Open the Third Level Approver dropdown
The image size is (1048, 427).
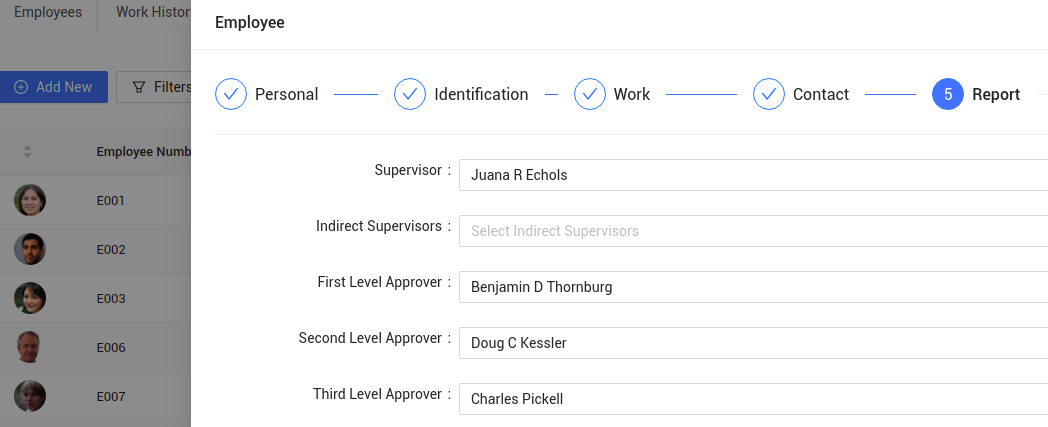(x=753, y=399)
